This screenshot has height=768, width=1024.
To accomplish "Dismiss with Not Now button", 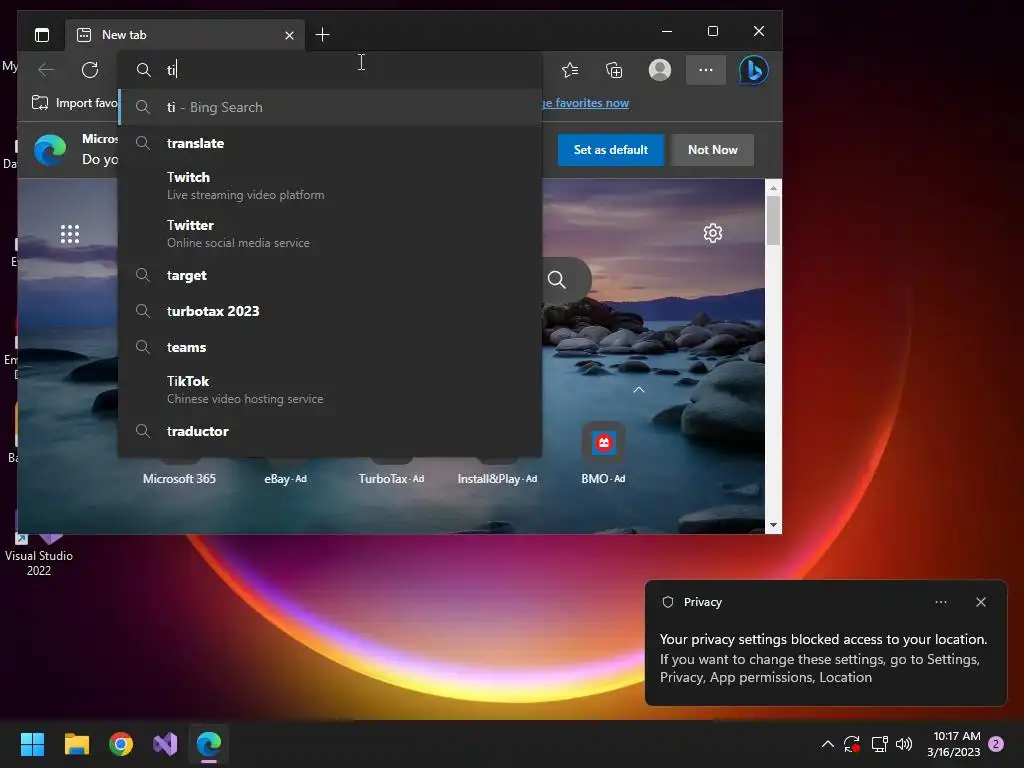I will point(712,150).
